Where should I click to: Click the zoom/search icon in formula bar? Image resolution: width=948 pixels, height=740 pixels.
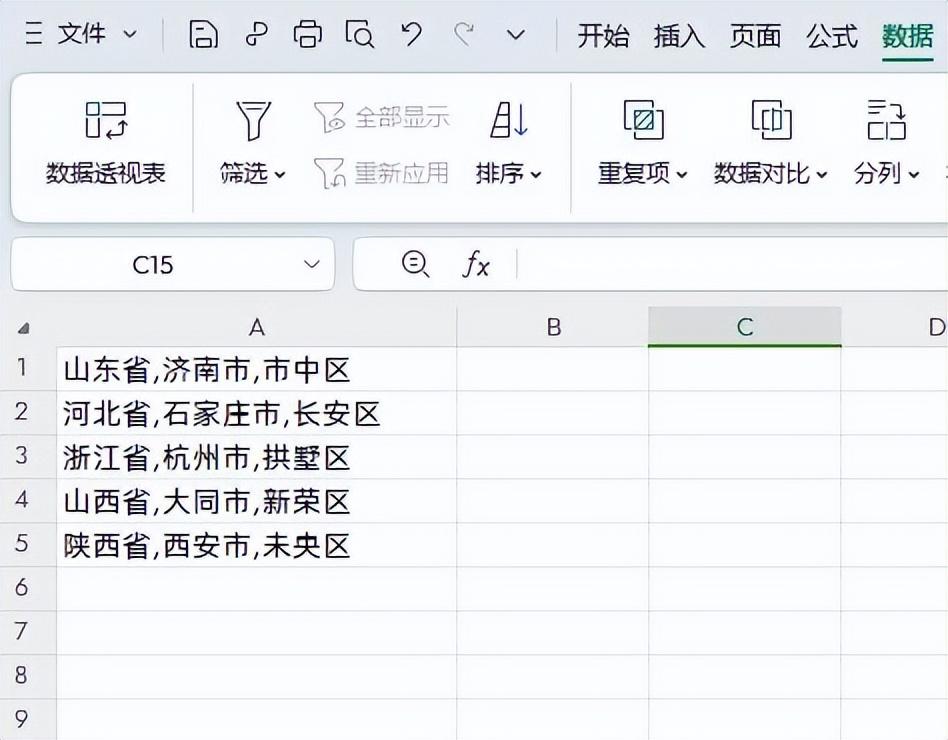click(415, 264)
